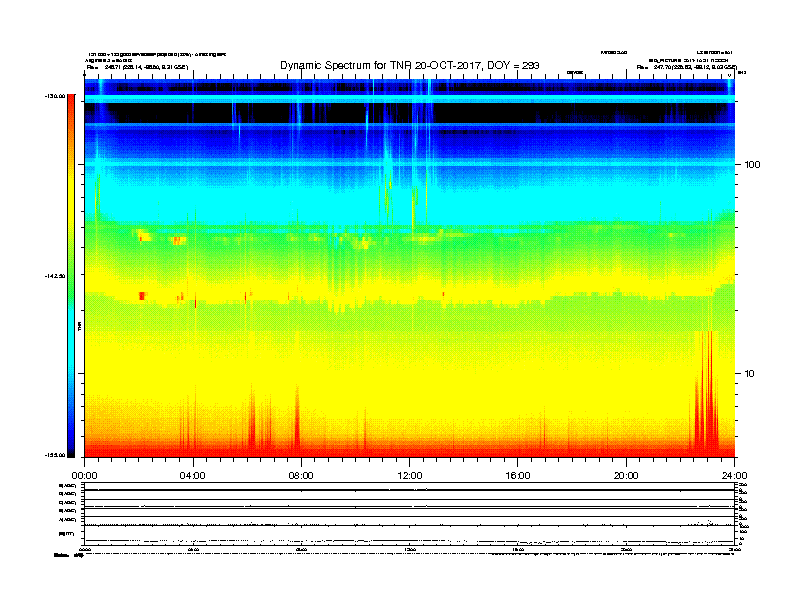Image resolution: width=792 pixels, height=612 pixels.
Task: Select the 16:00 time axis label
Action: click(x=518, y=476)
